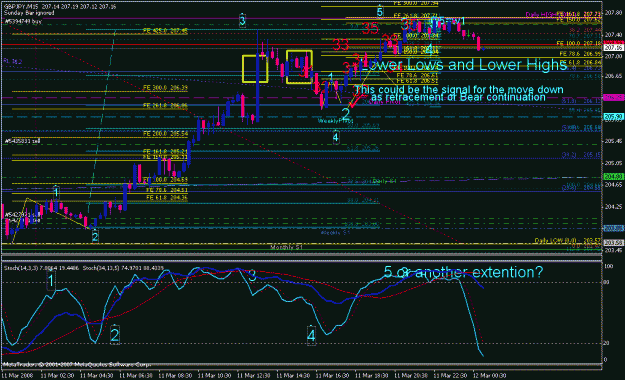
Task: Click the 'FE 61.8 204.36' expansion label
Action: pos(167,197)
